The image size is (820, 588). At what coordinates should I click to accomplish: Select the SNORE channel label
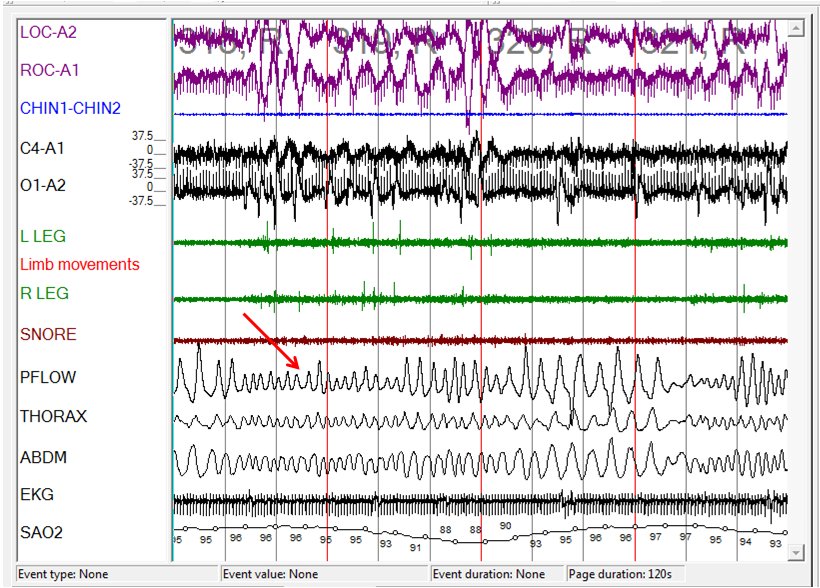(48, 335)
